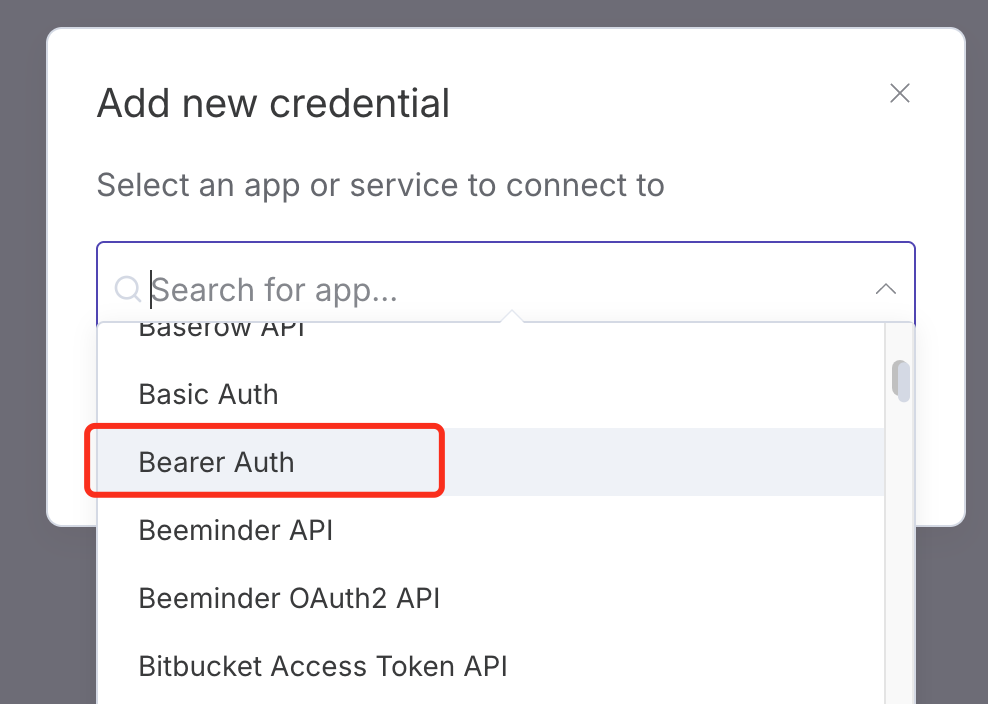Viewport: 988px width, 704px height.
Task: Select Basic Auth credential type
Action: [208, 394]
